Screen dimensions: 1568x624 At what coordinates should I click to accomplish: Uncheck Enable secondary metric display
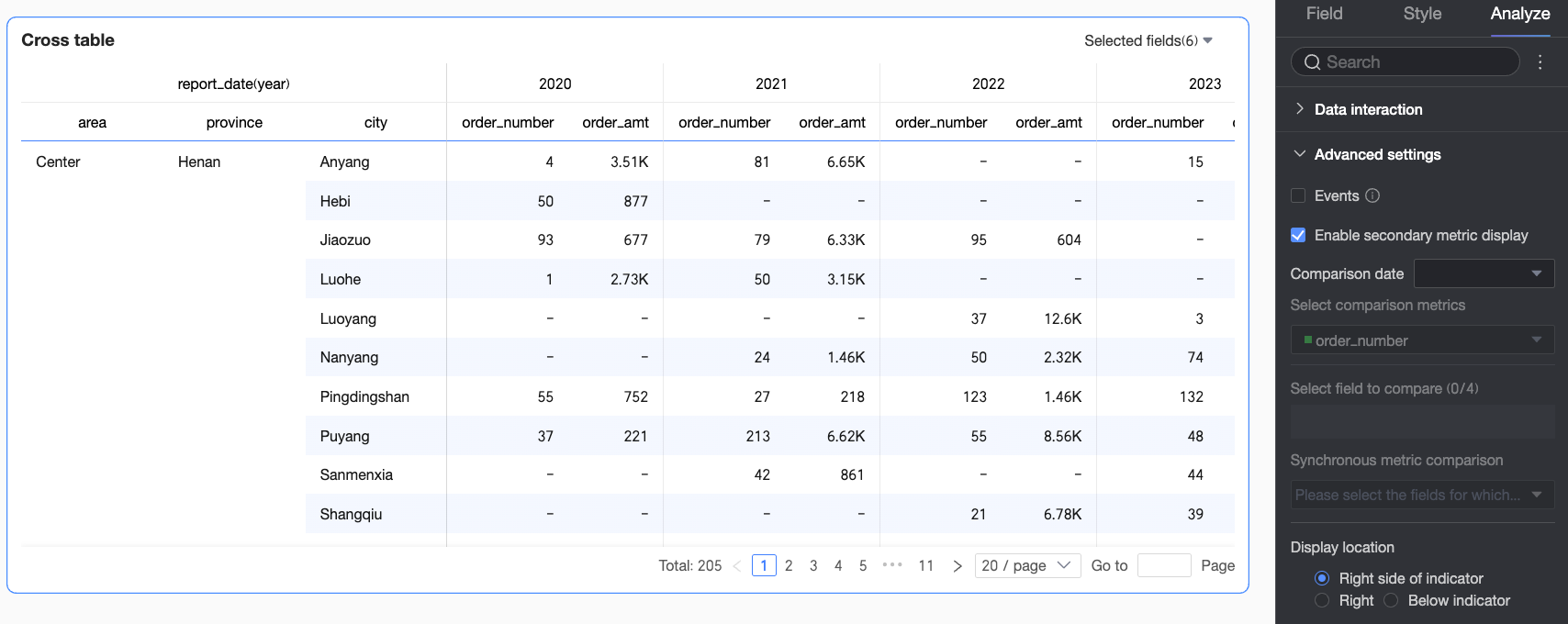pos(1298,235)
